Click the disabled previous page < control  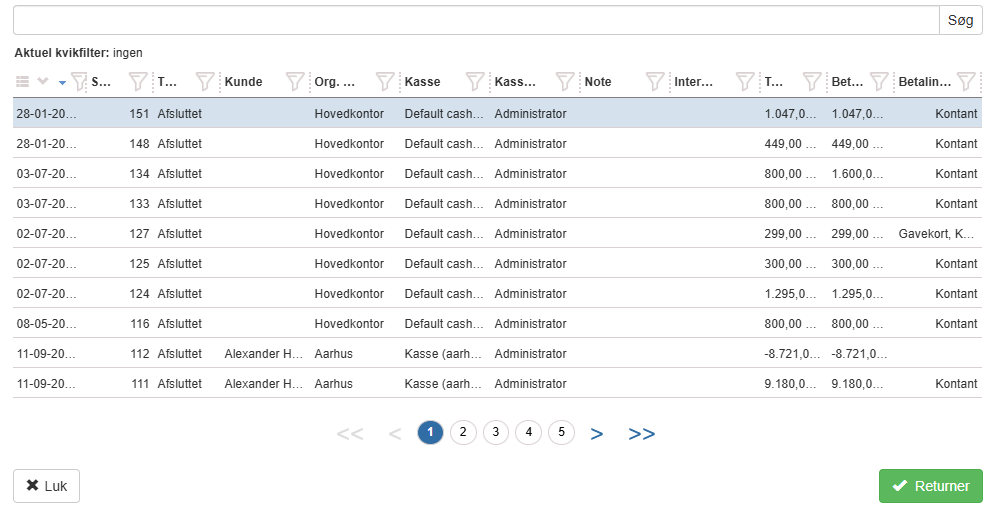pyautogui.click(x=394, y=434)
